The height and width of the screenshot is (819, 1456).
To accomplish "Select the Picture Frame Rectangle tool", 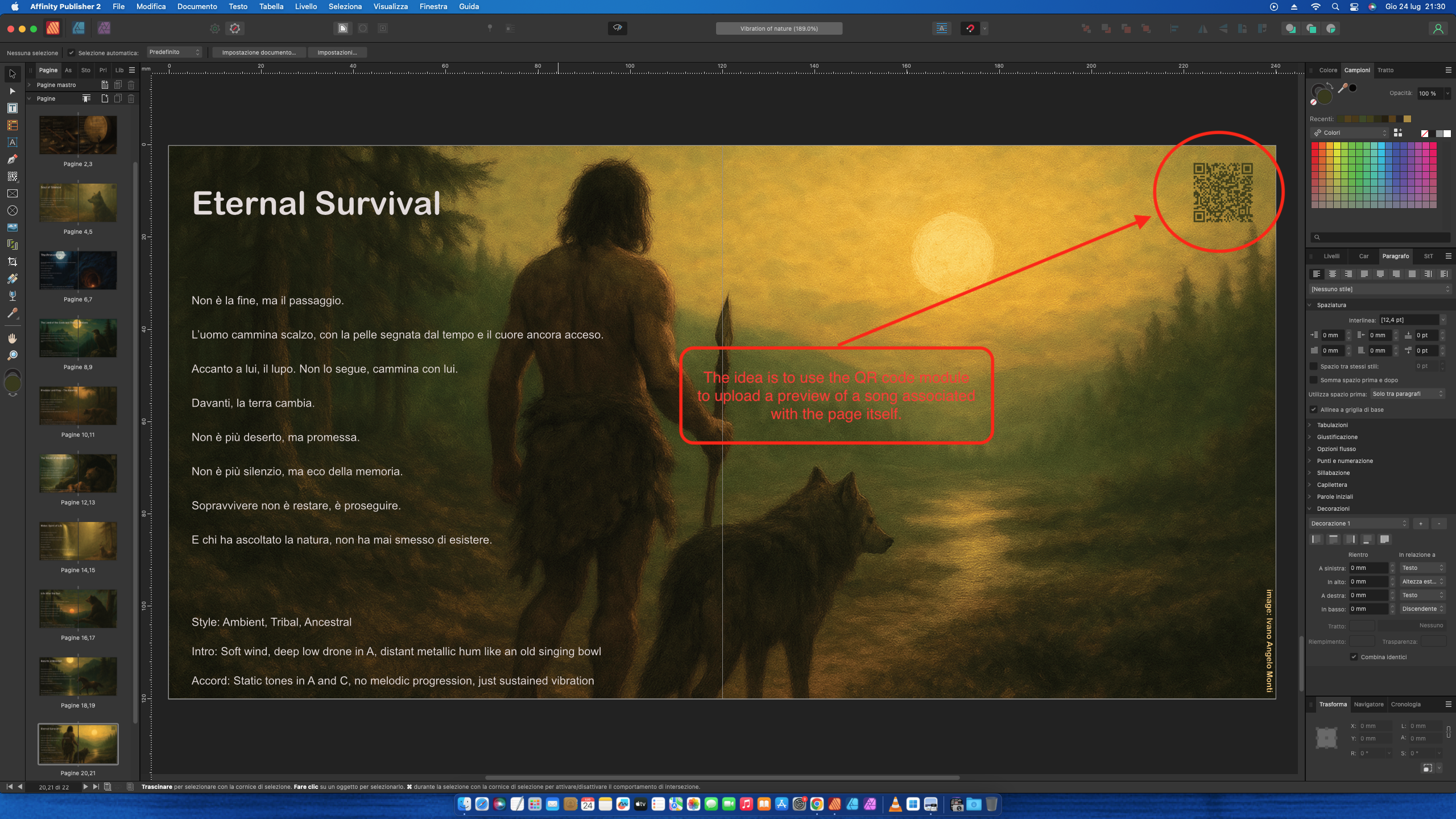I will [13, 193].
